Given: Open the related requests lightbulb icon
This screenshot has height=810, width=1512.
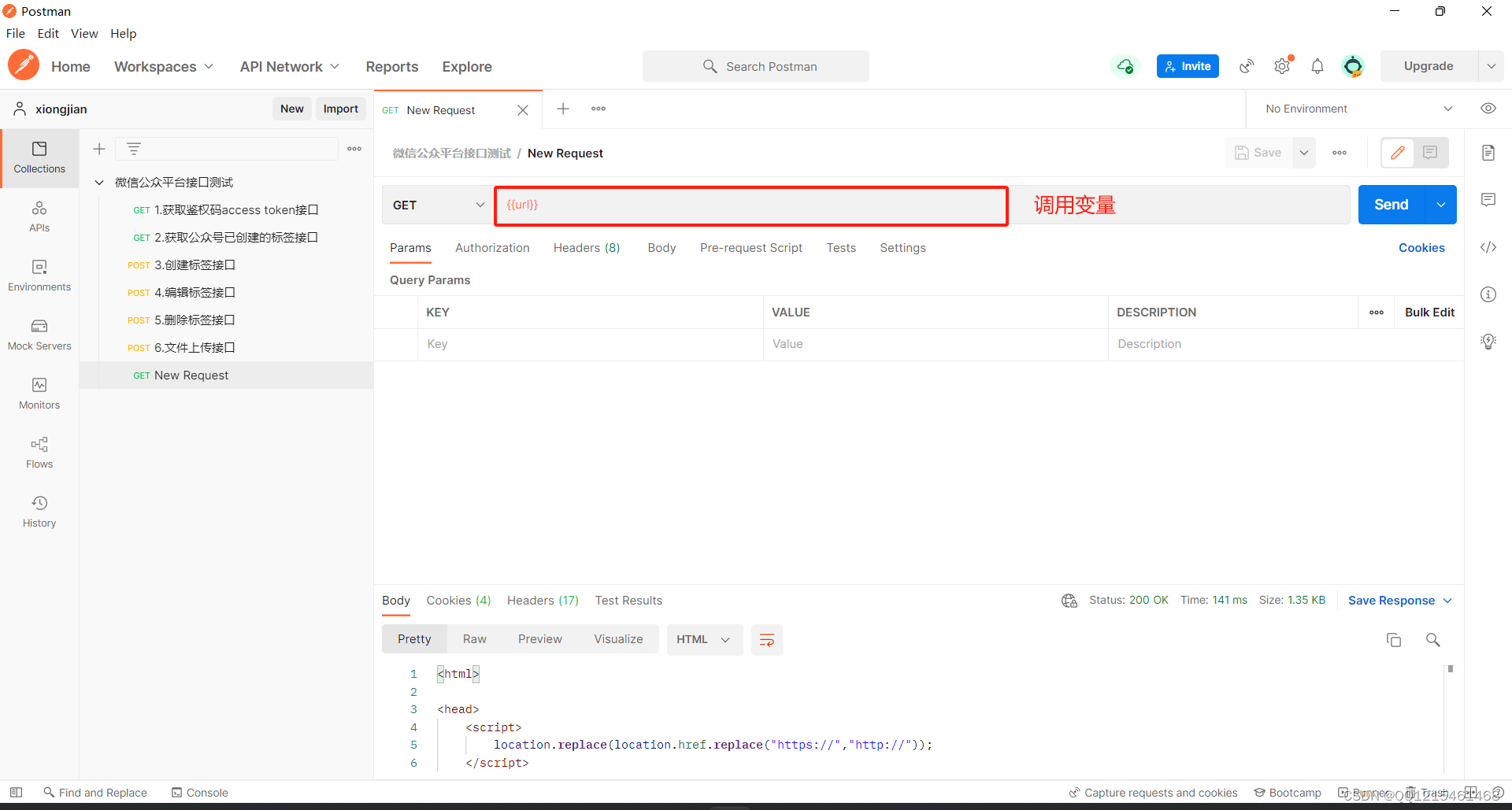Looking at the screenshot, I should 1488,342.
